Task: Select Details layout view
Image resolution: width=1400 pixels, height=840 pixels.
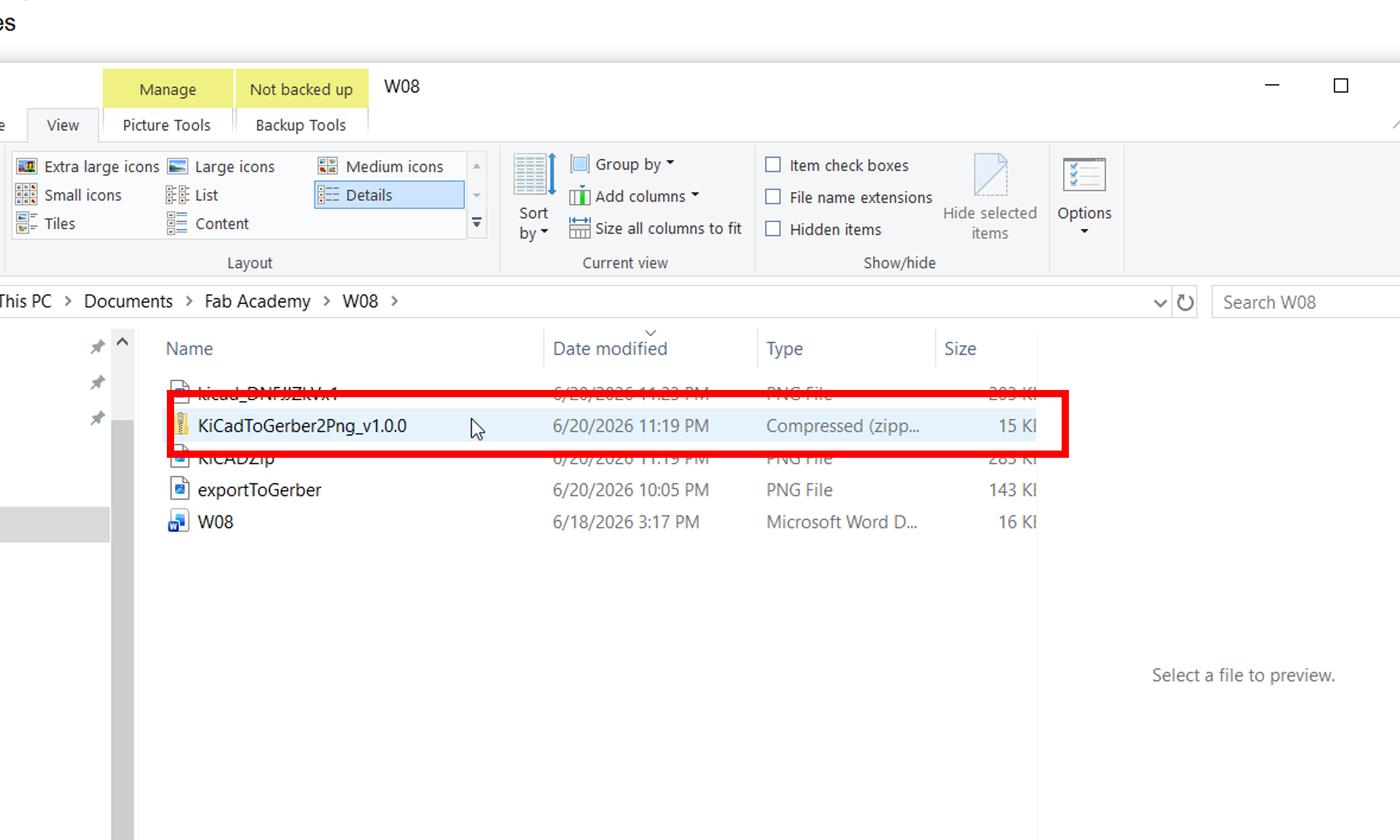Action: pyautogui.click(x=389, y=195)
